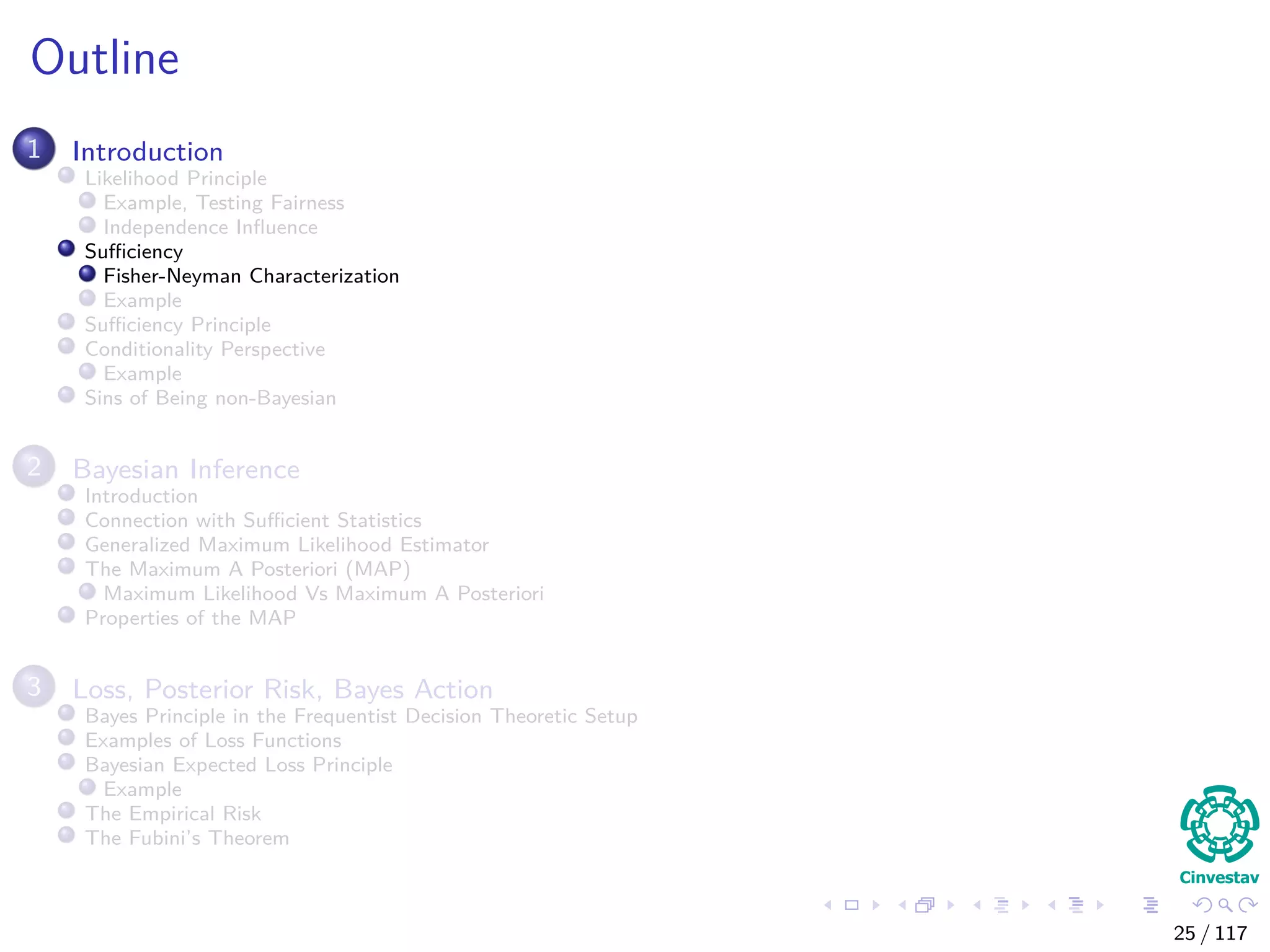Jump to the Bayesian Inference section heading

click(186, 470)
